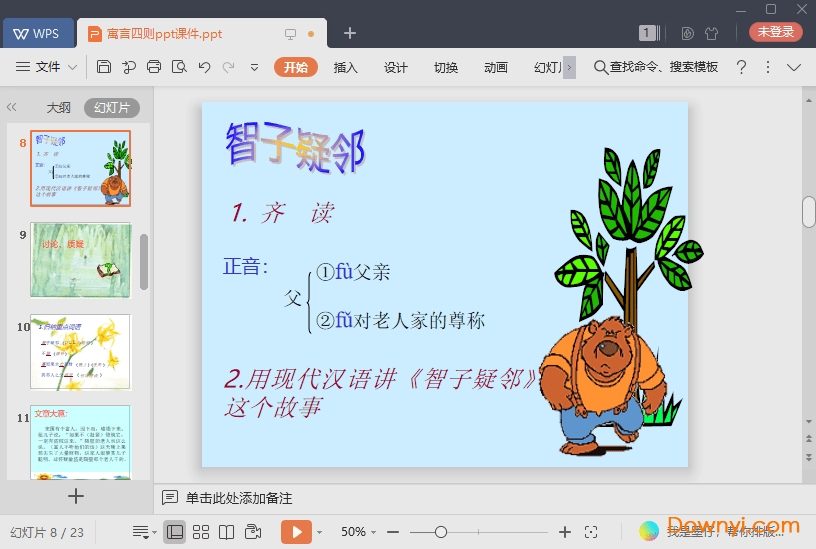Open the help question mark icon

point(742,67)
